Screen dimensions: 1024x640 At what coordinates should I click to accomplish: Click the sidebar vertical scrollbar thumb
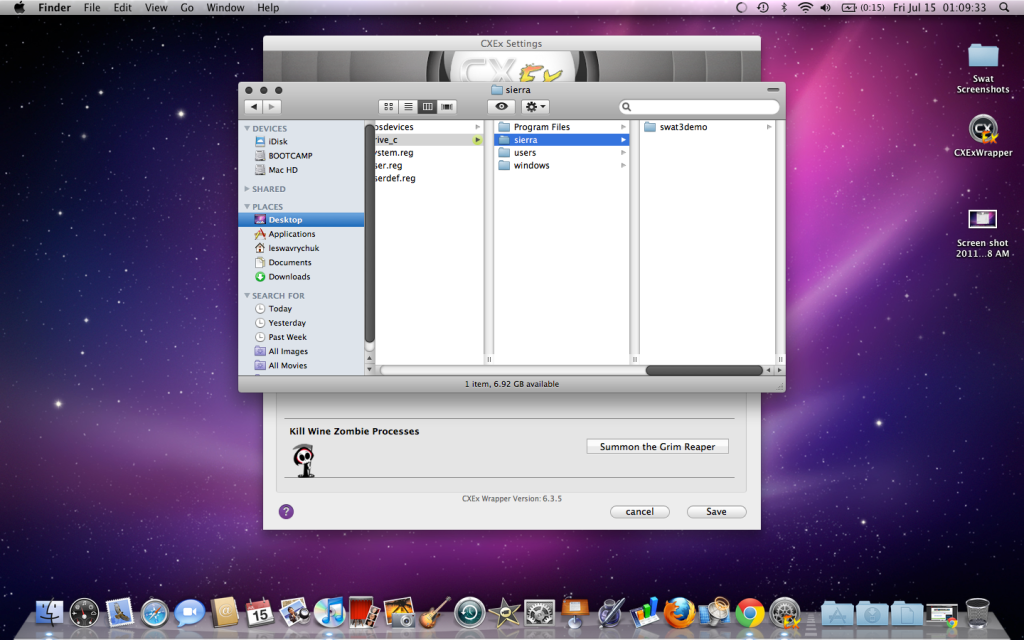tap(370, 234)
